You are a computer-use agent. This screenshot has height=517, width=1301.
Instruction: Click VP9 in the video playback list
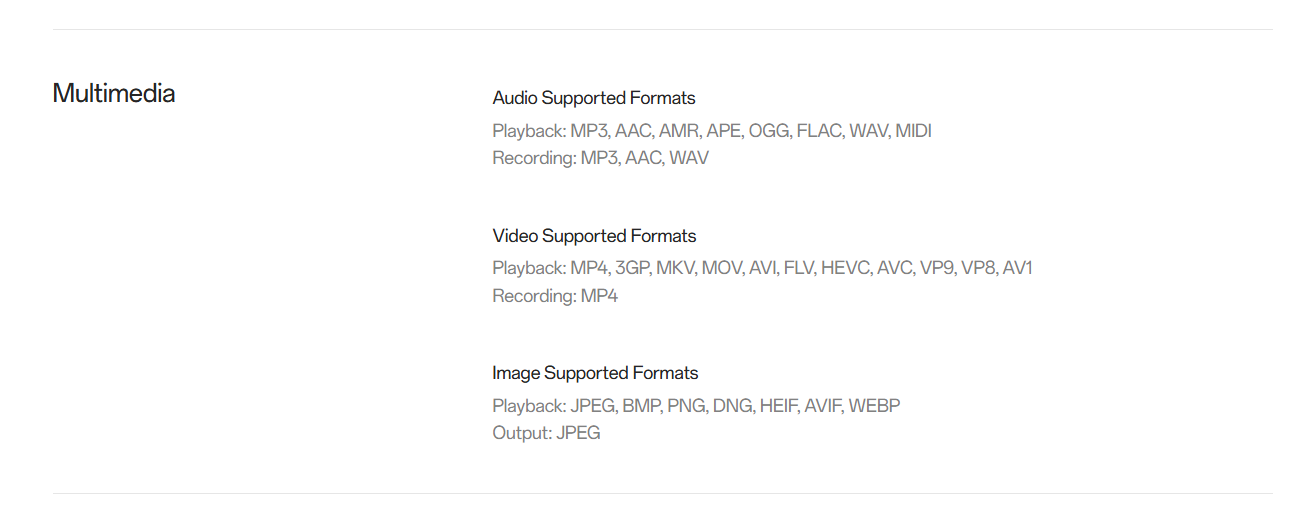[x=934, y=268]
